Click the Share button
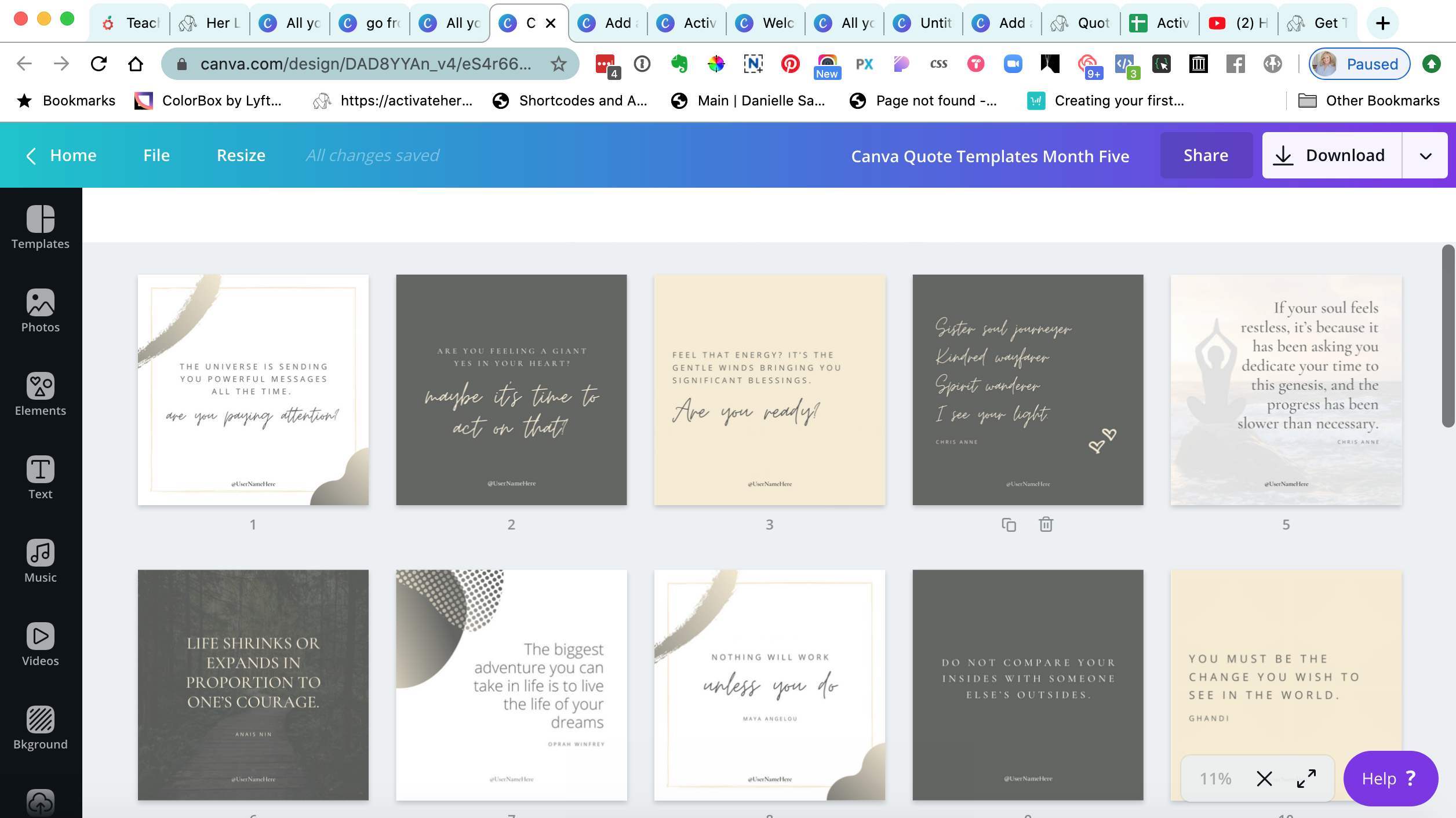This screenshot has width=1456, height=818. (x=1206, y=155)
